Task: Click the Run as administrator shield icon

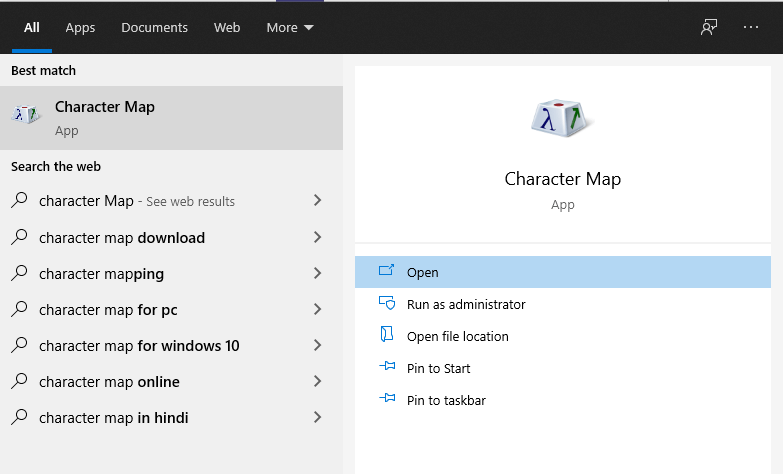Action: [x=387, y=304]
